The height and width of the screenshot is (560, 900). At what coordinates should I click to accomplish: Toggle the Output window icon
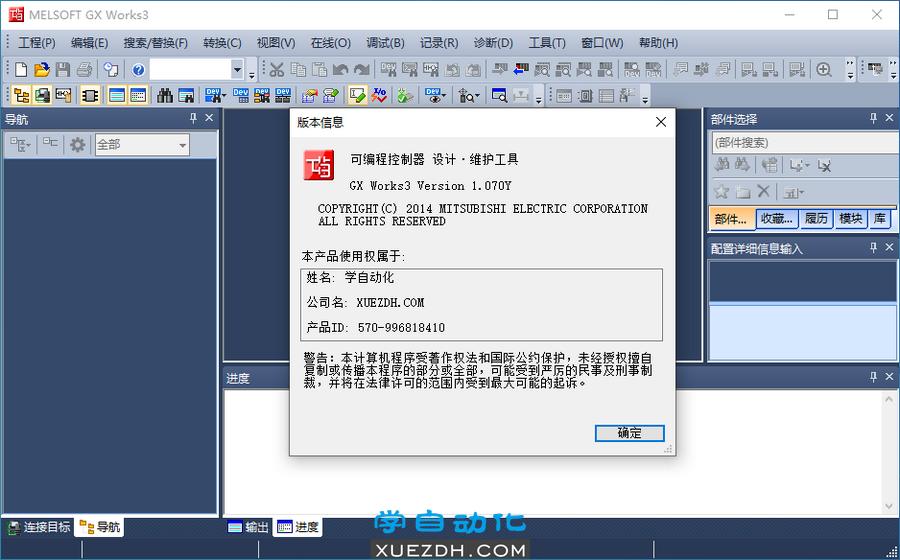coord(117,95)
